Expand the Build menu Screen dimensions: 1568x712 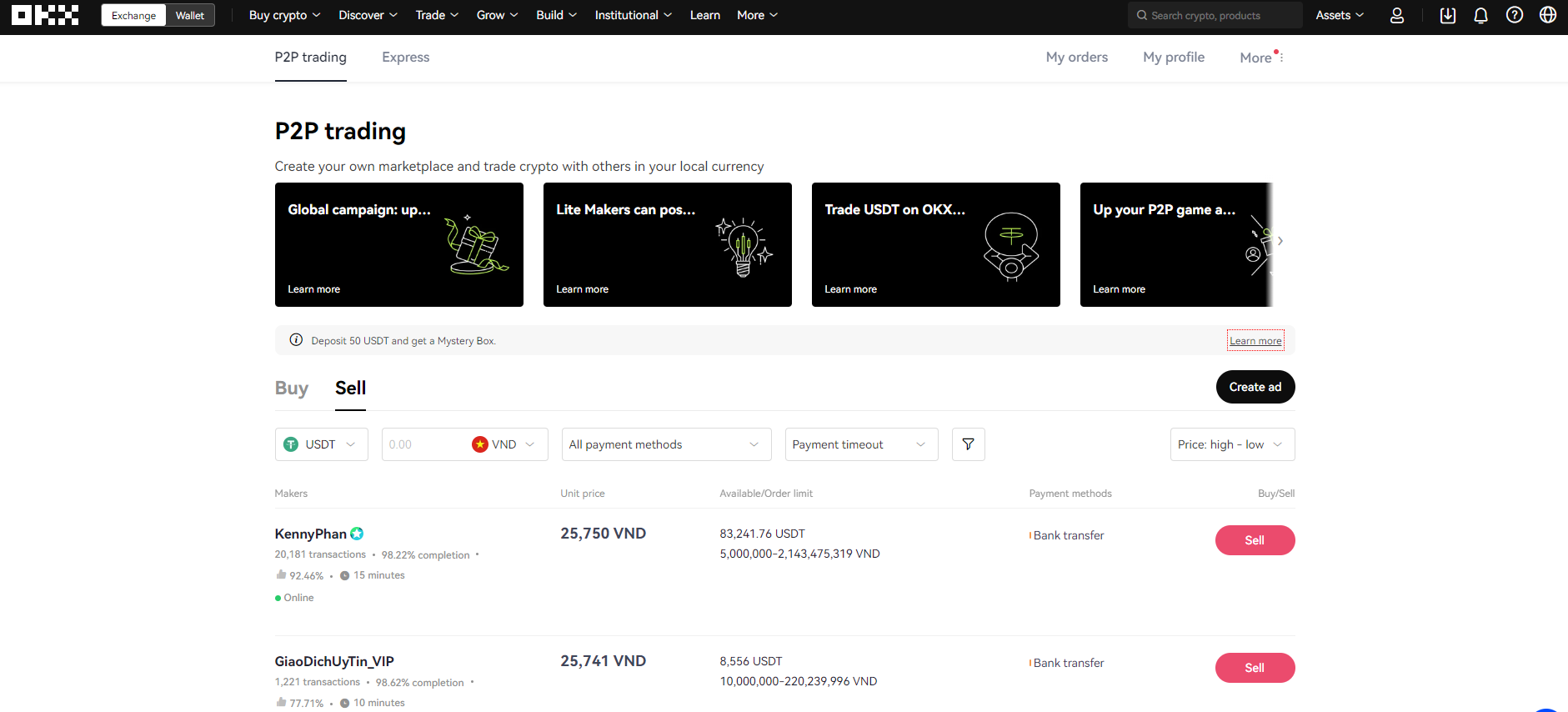pyautogui.click(x=556, y=15)
